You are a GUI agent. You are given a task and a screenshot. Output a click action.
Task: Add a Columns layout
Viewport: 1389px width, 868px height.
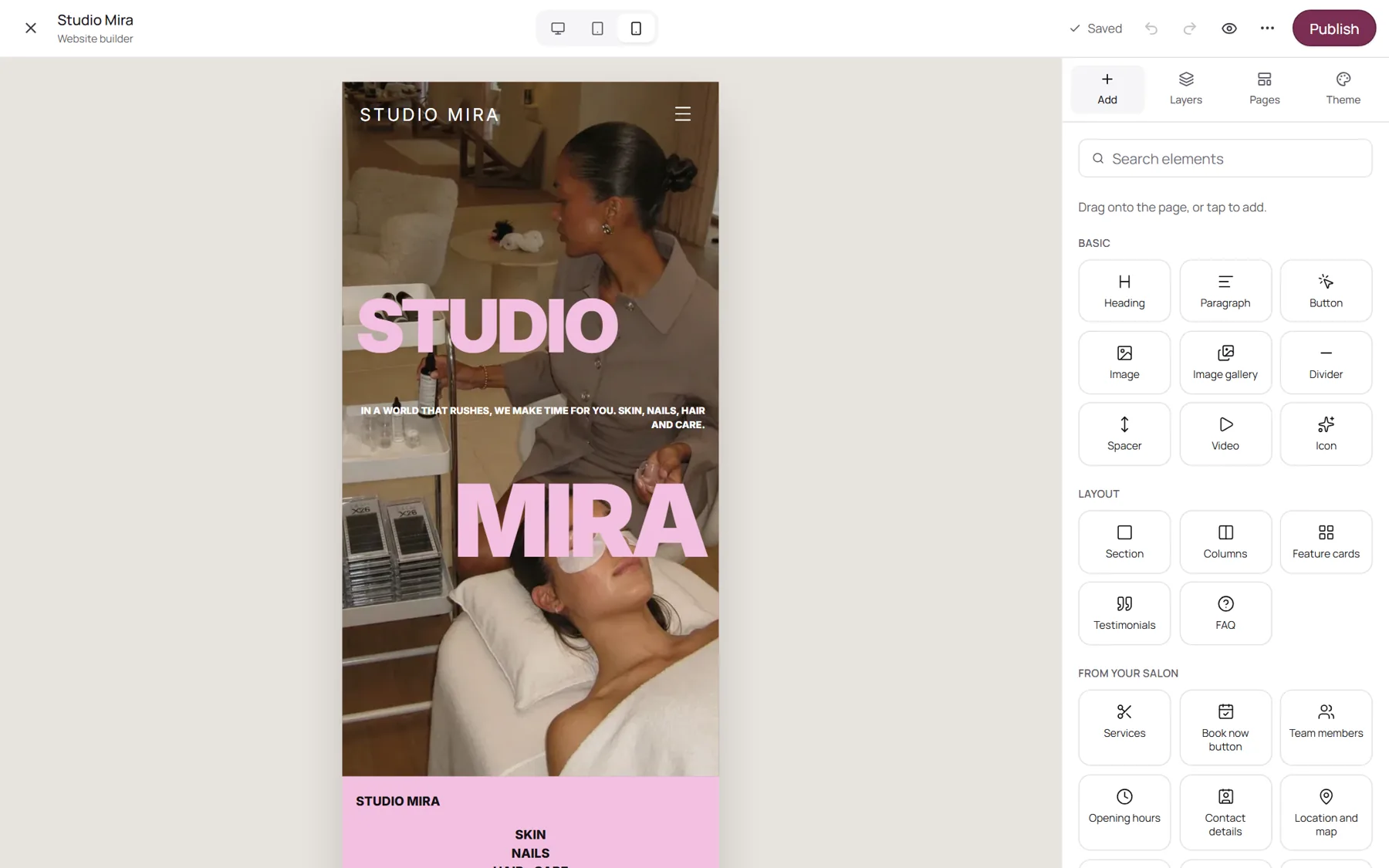click(1225, 542)
